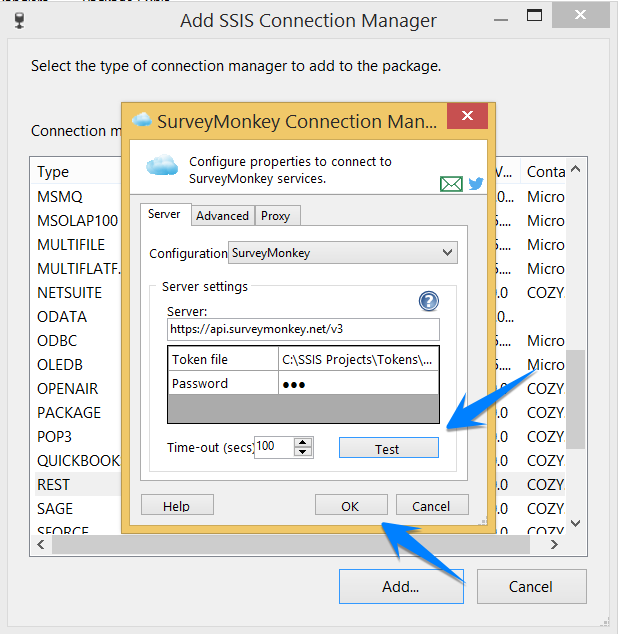Click the list scroll down arrow
The image size is (618, 634).
click(x=576, y=523)
